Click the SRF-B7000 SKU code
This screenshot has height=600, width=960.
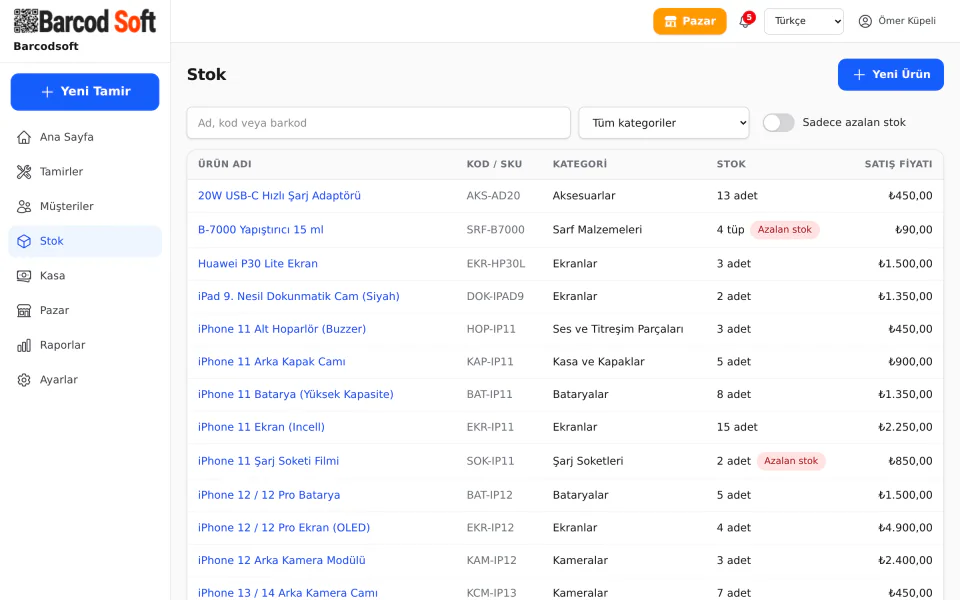point(495,230)
